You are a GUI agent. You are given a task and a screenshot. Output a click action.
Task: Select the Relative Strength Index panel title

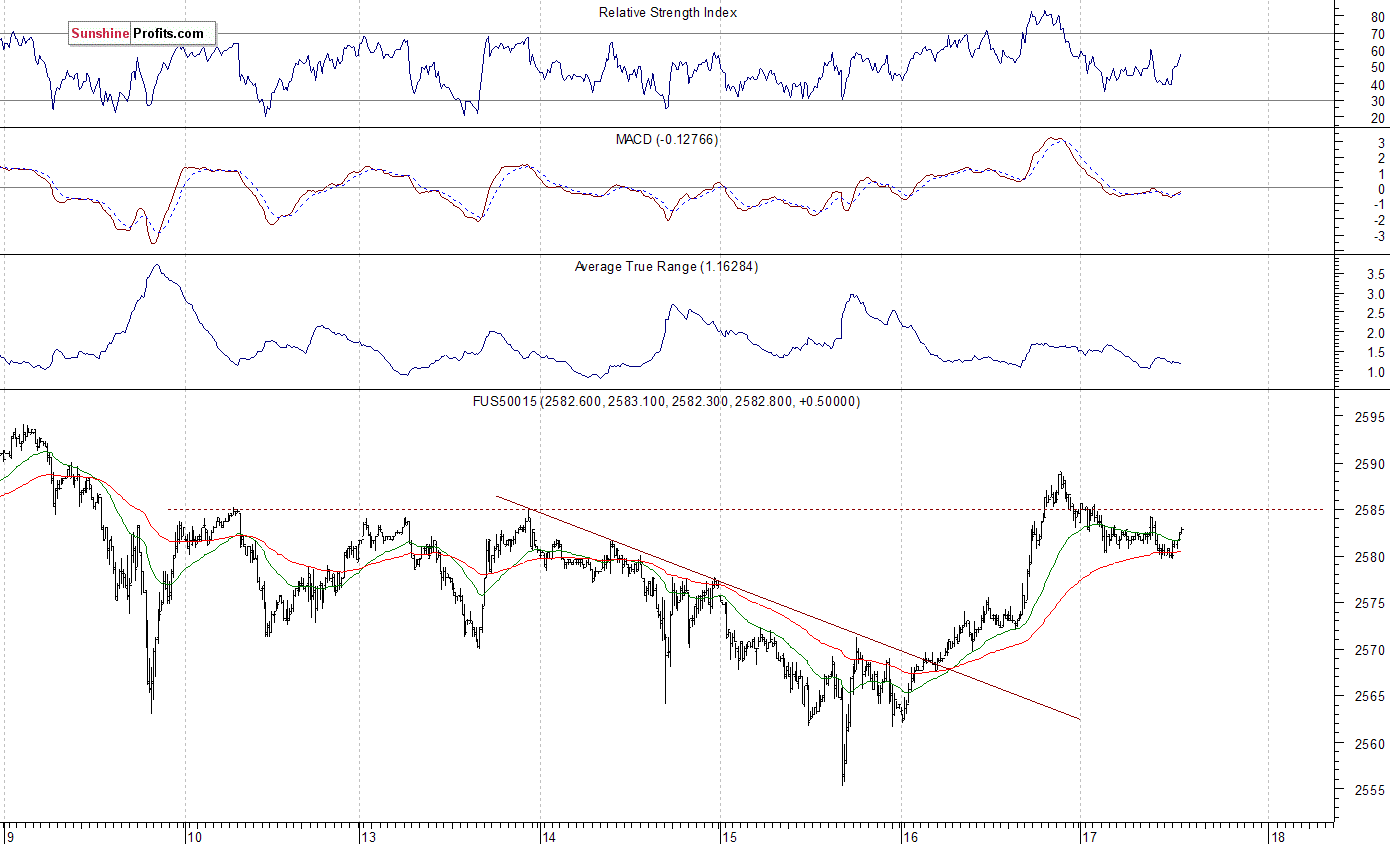[668, 13]
